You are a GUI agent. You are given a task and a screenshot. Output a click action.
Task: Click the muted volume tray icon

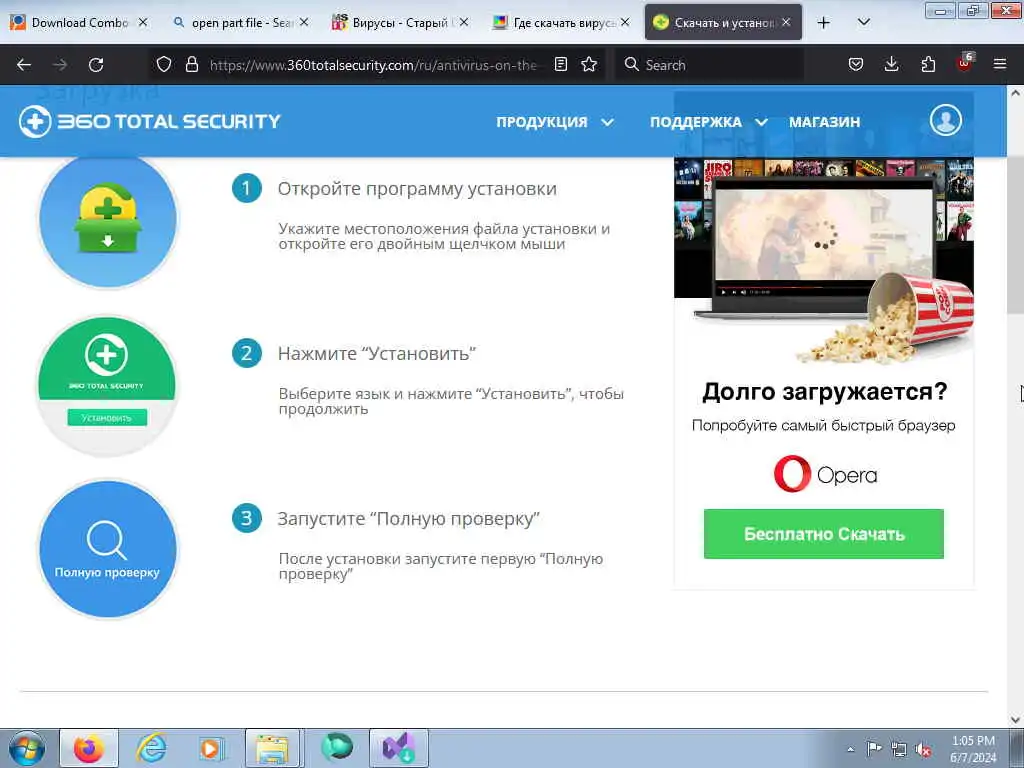[x=923, y=749]
